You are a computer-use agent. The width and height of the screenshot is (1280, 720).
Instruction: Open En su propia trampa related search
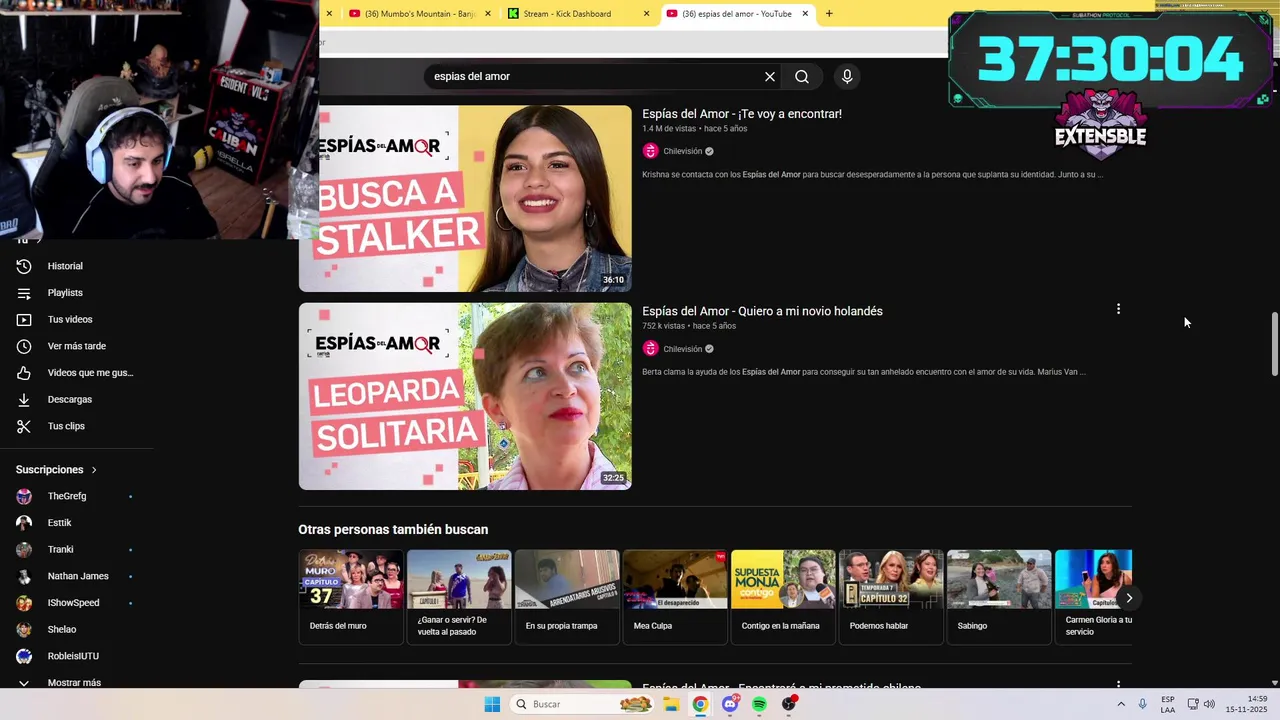[567, 597]
